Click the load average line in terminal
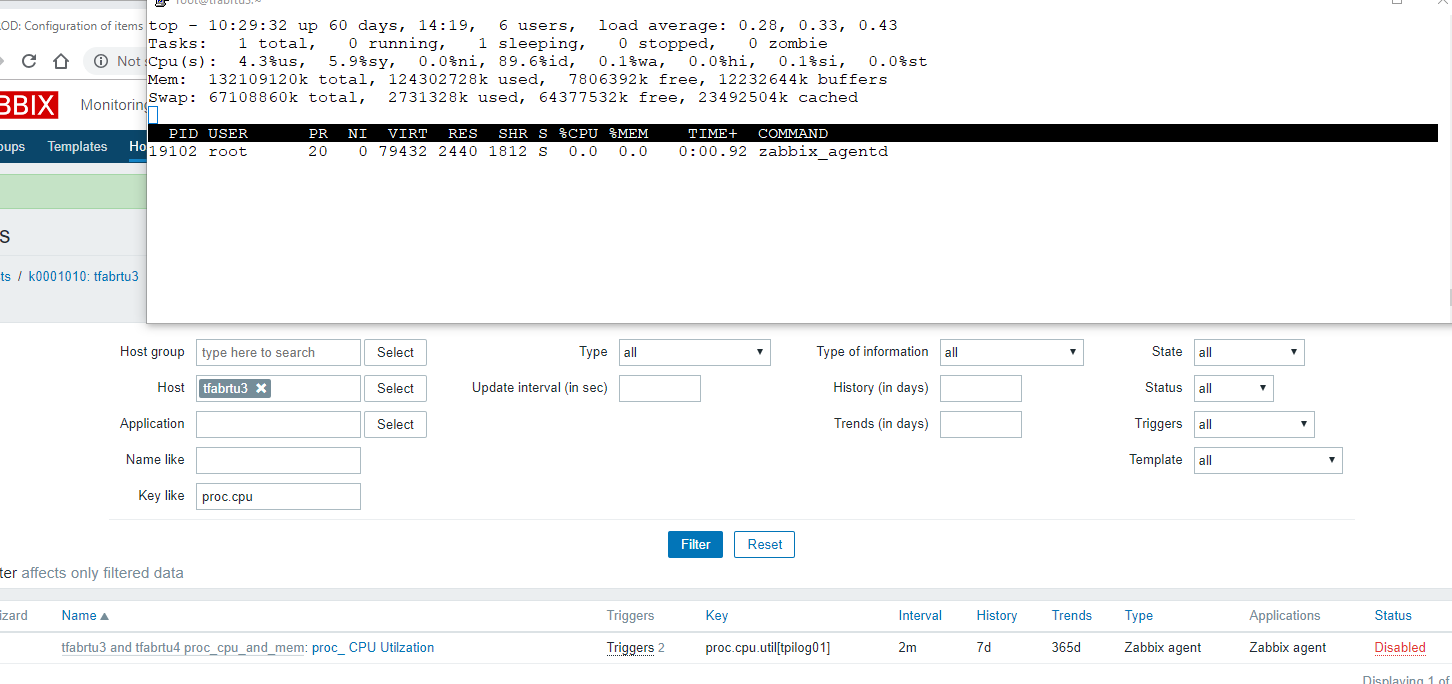Screen dimensions: 1452x684 [523, 26]
